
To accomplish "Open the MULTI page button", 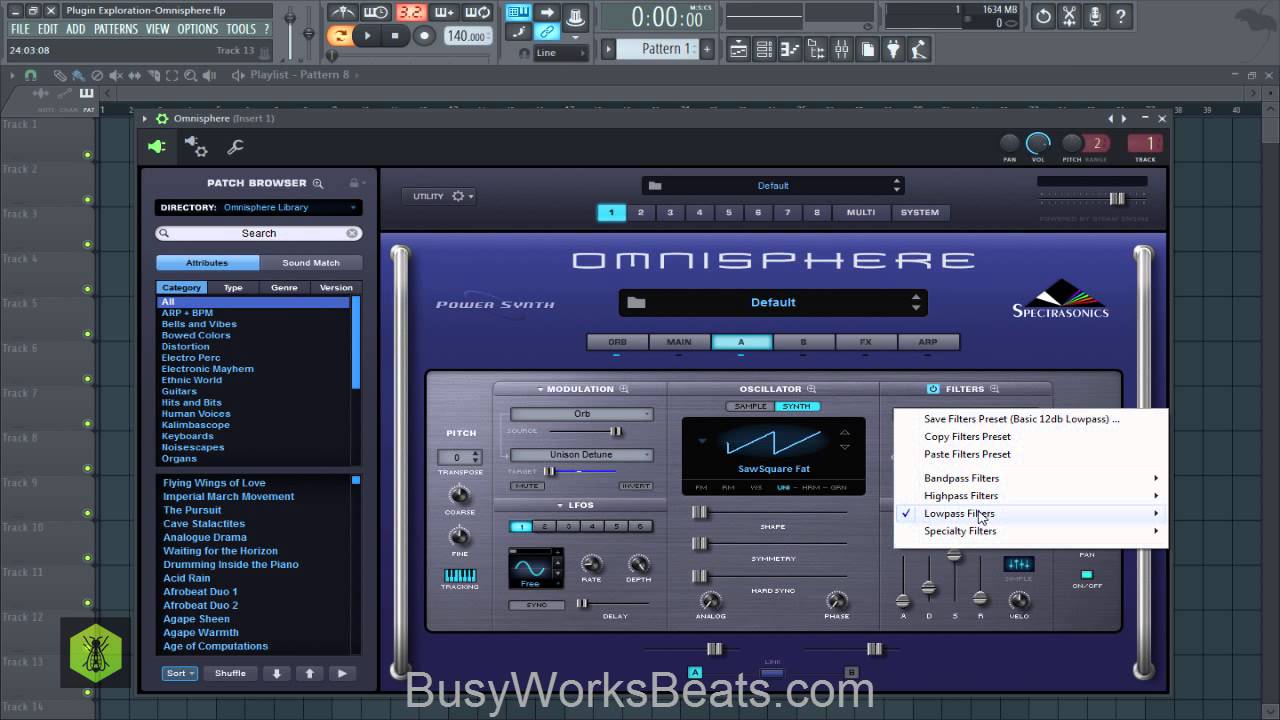I will coord(861,212).
